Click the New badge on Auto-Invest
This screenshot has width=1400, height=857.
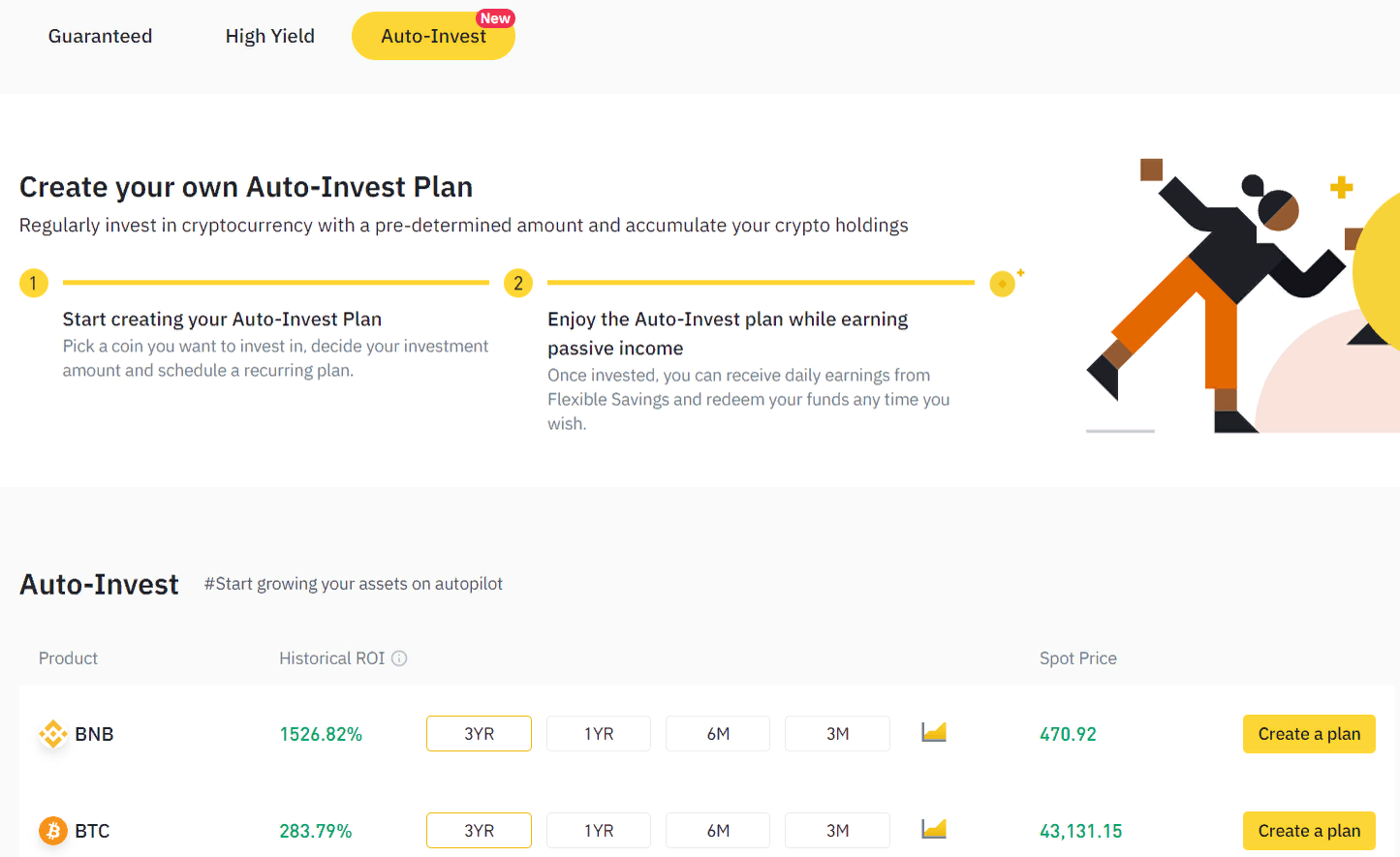pyautogui.click(x=495, y=17)
